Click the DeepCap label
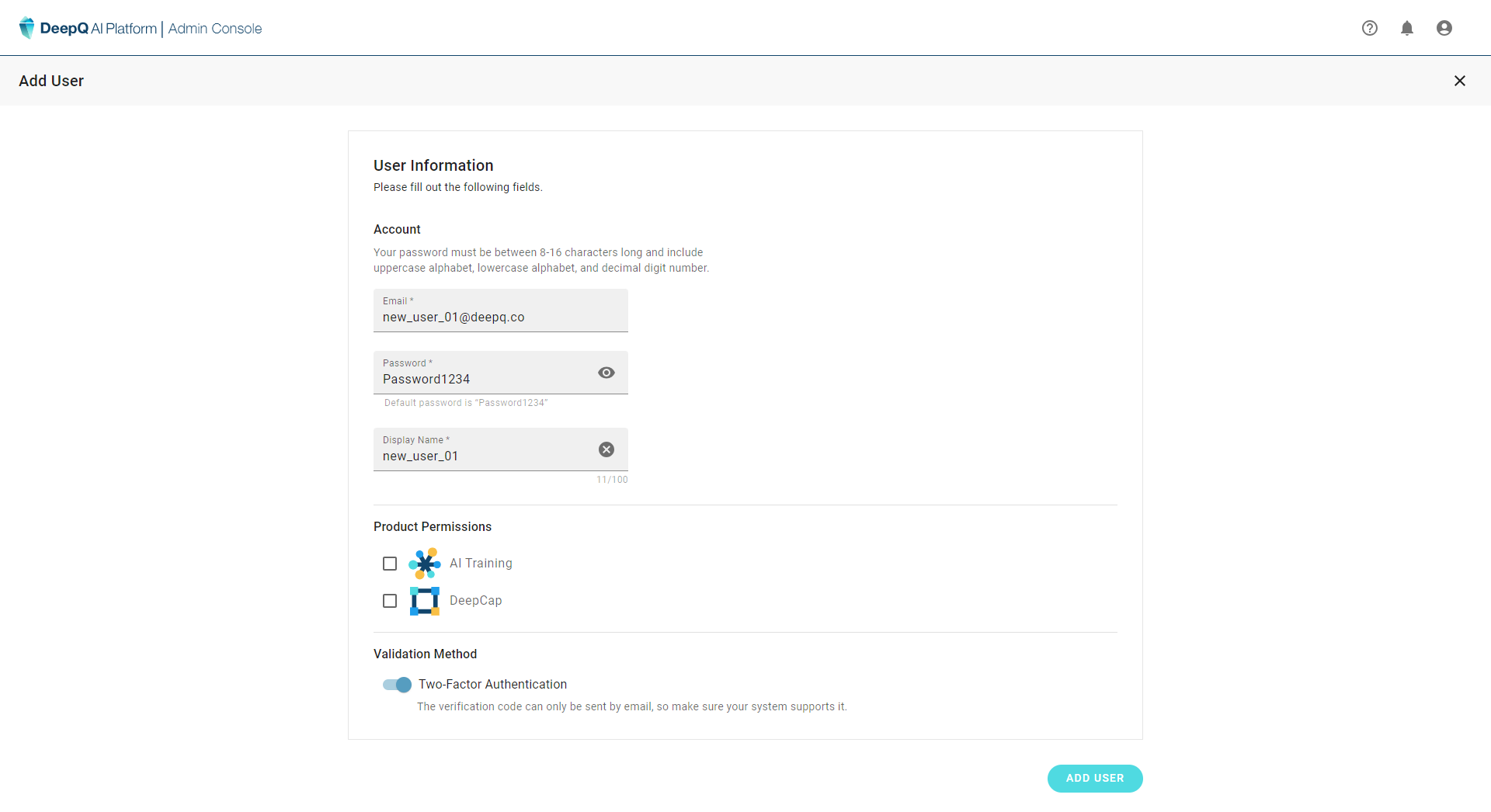Screen dimensions: 1491x812 pyautogui.click(x=475, y=601)
